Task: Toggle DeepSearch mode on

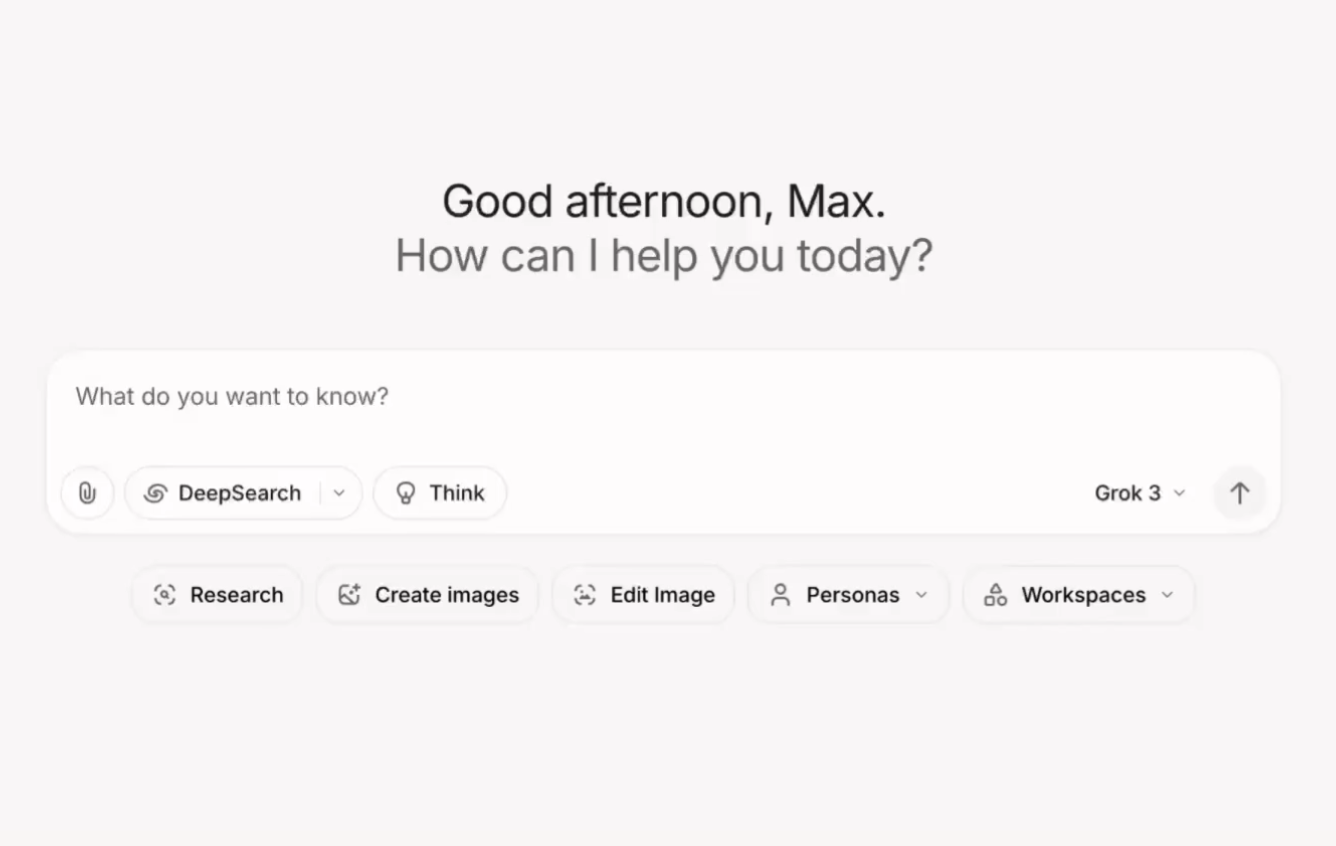Action: [x=239, y=493]
